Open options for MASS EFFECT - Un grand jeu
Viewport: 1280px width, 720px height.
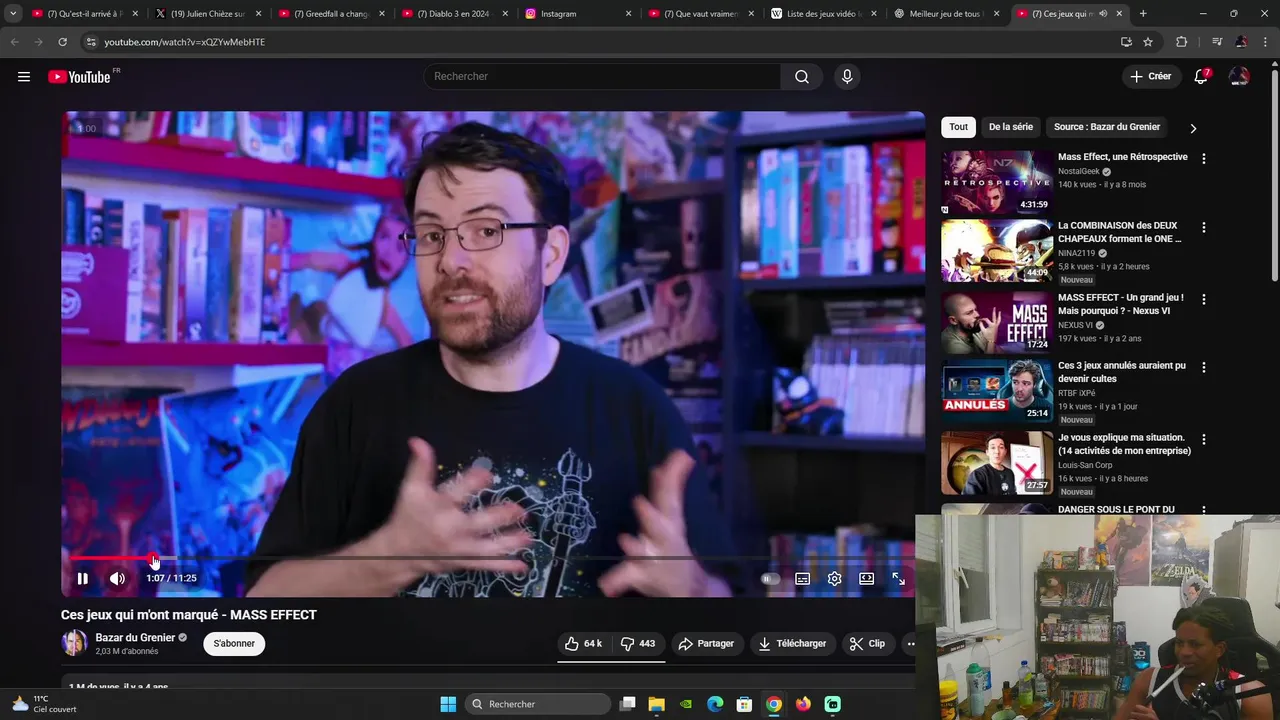click(x=1204, y=299)
